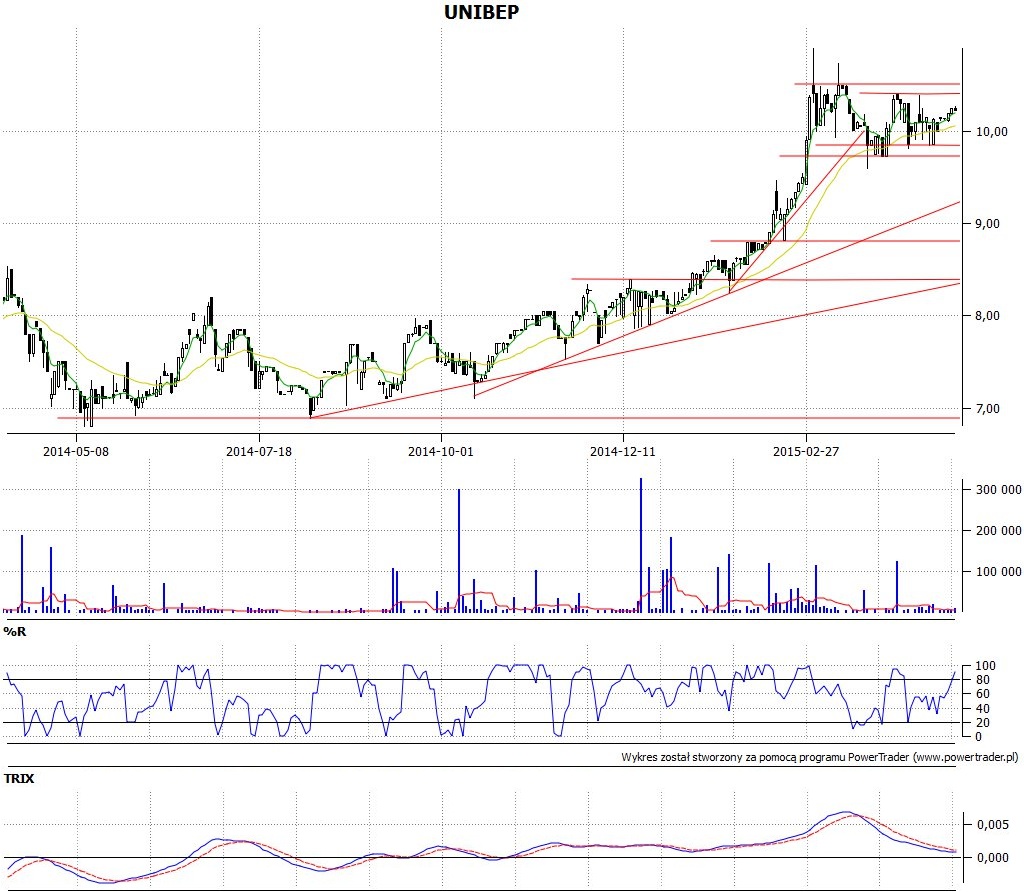Click the 60 level on %R axis
The width and height of the screenshot is (1024, 892).
tap(982, 694)
